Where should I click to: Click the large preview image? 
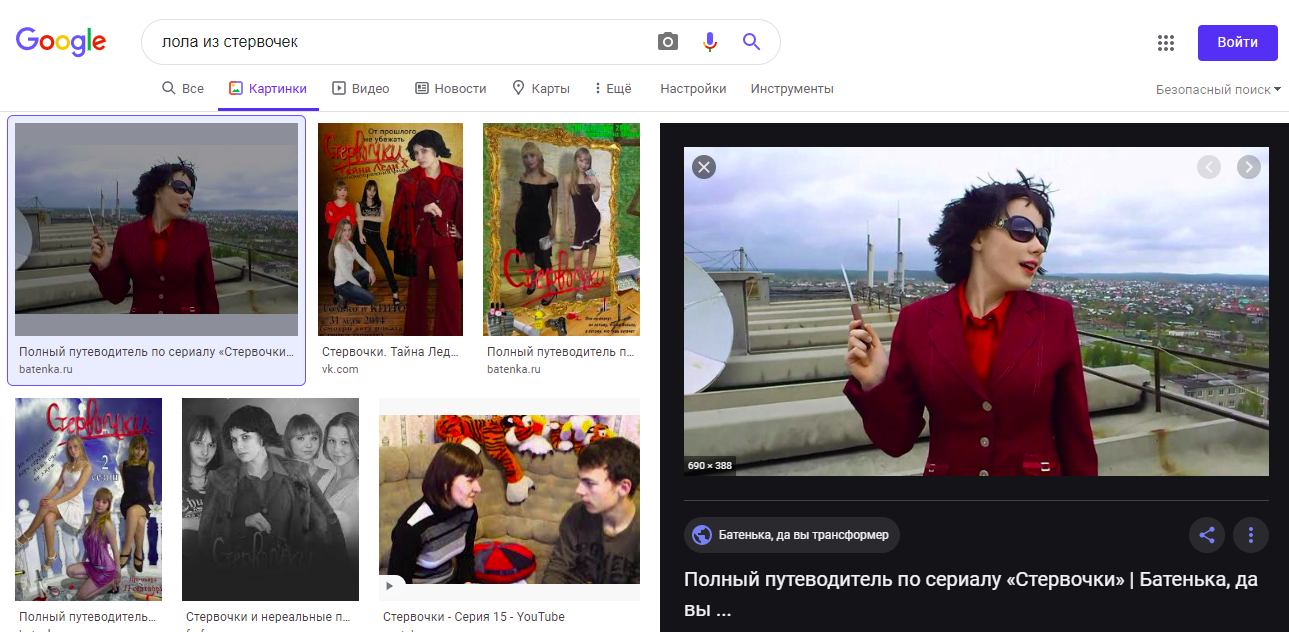(976, 311)
